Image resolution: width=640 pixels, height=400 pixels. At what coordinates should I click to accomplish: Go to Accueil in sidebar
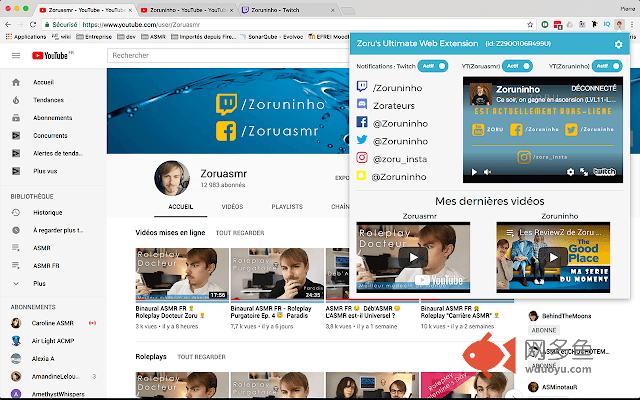point(43,82)
